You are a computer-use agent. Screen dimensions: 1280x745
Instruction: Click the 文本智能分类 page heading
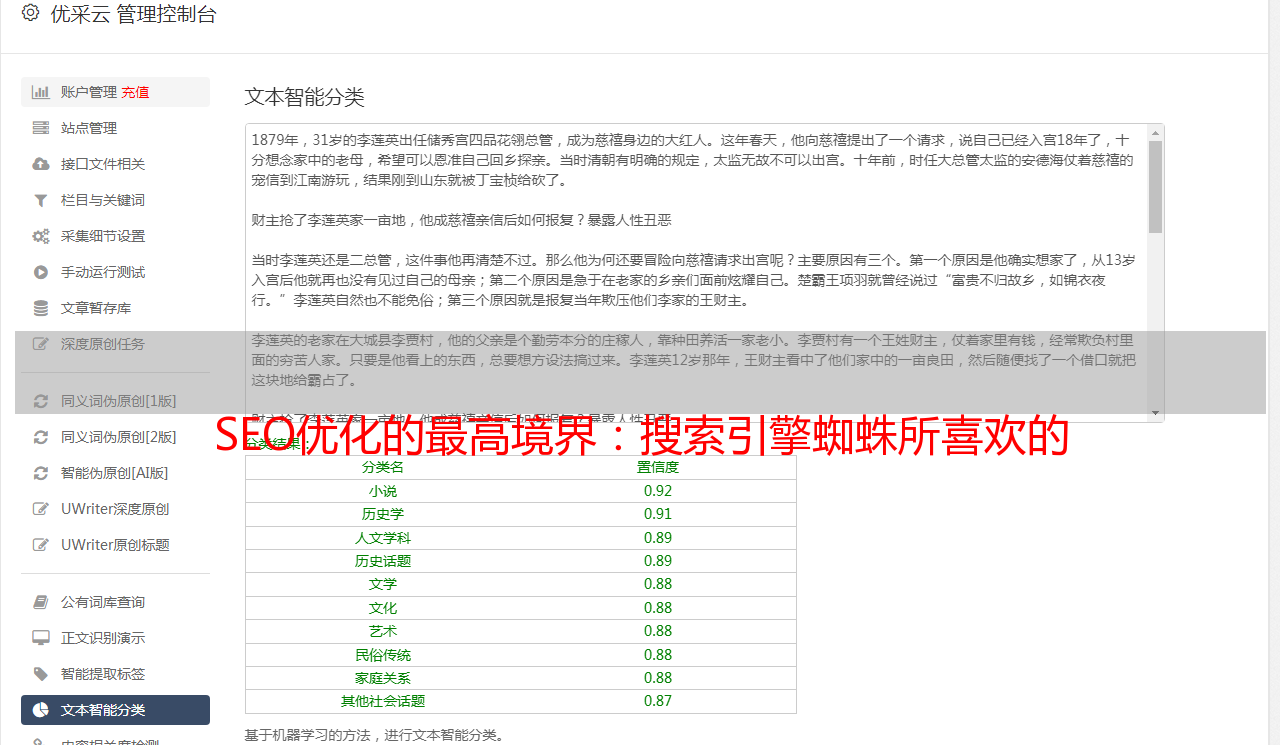point(305,97)
